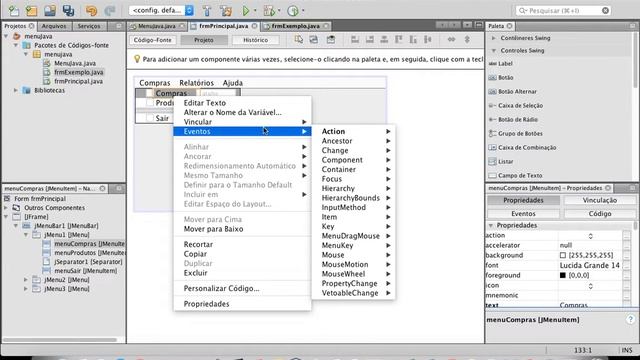The height and width of the screenshot is (360, 640).
Task: Switch to the Serviços panel tab
Action: point(89,26)
